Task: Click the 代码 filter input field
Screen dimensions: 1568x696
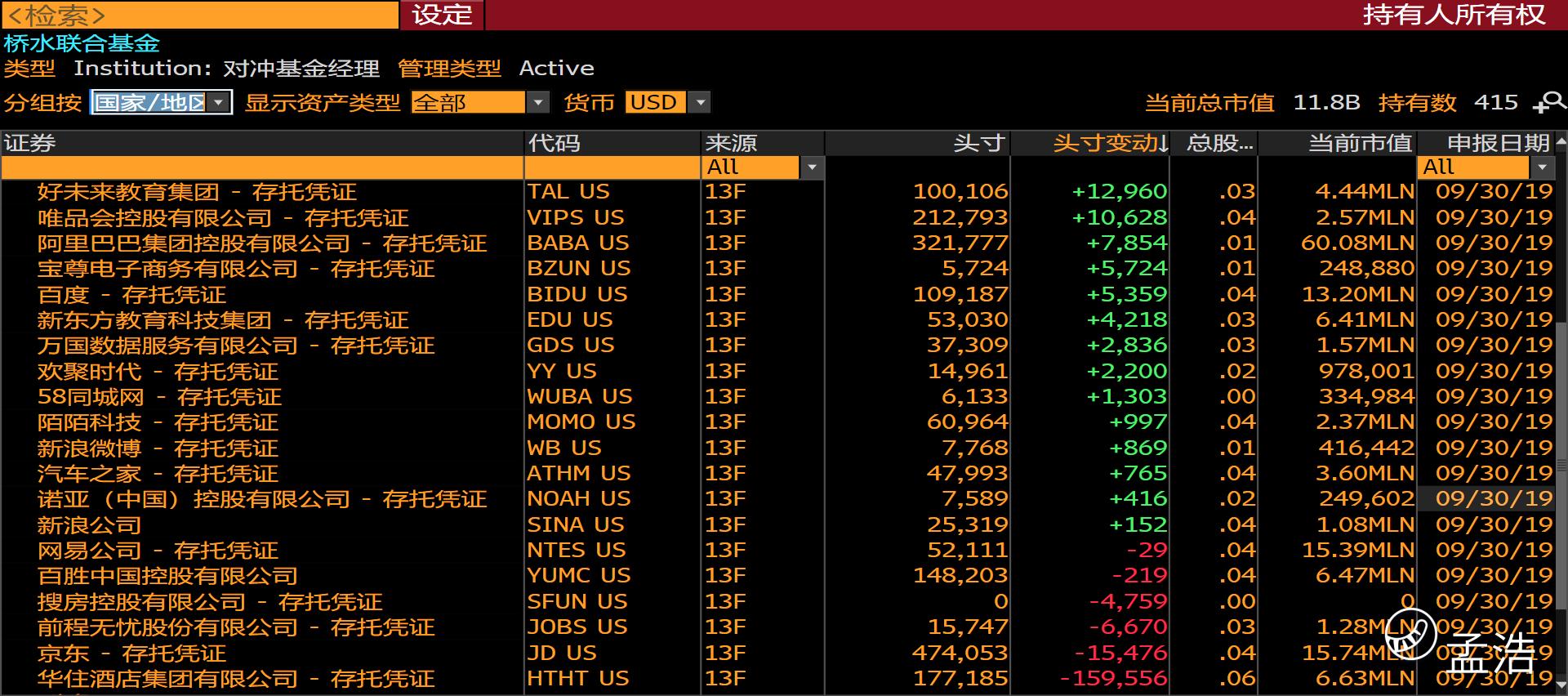Action: tap(612, 167)
